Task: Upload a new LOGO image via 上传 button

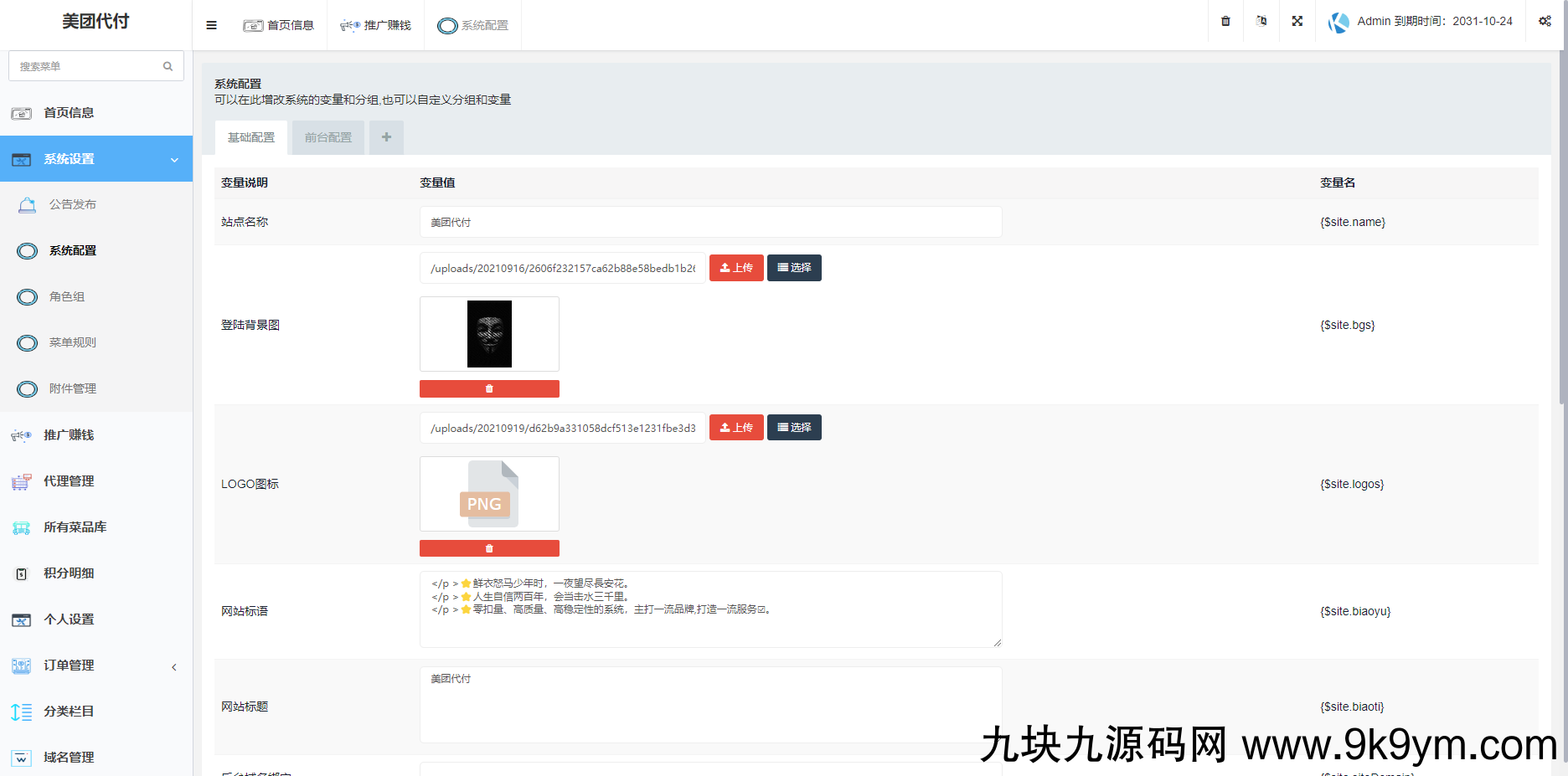Action: (736, 427)
